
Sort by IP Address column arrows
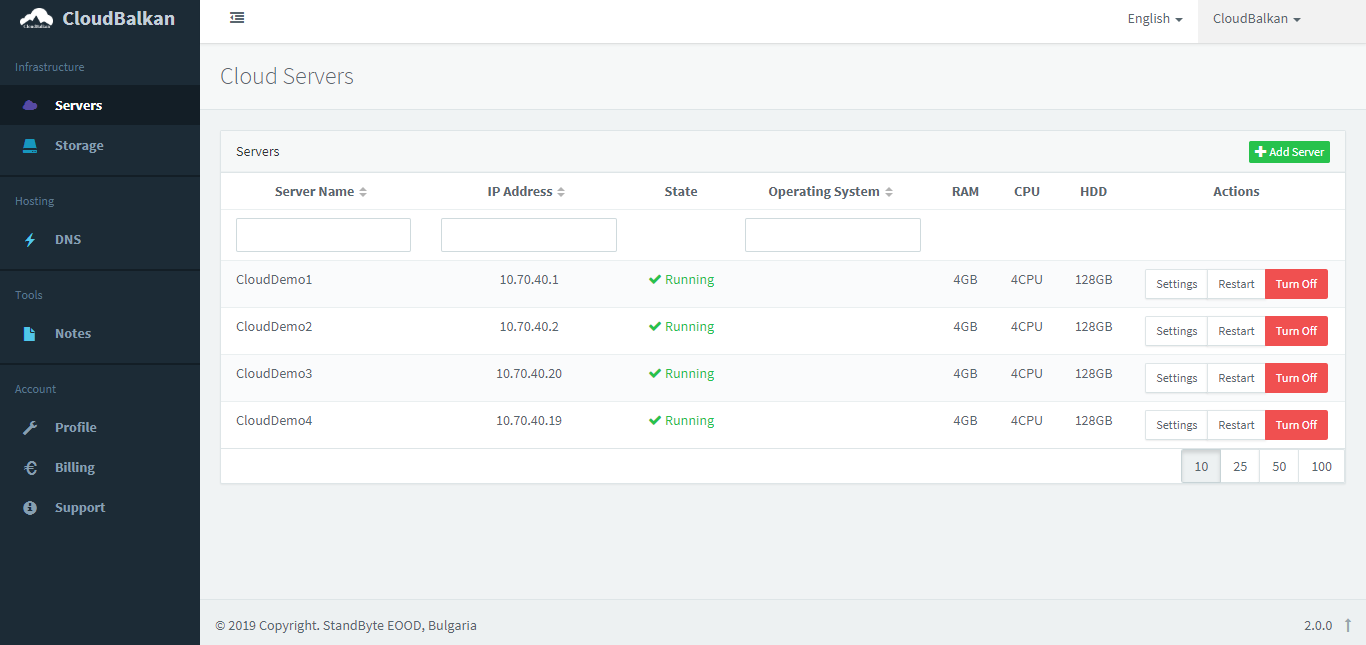pyautogui.click(x=561, y=192)
